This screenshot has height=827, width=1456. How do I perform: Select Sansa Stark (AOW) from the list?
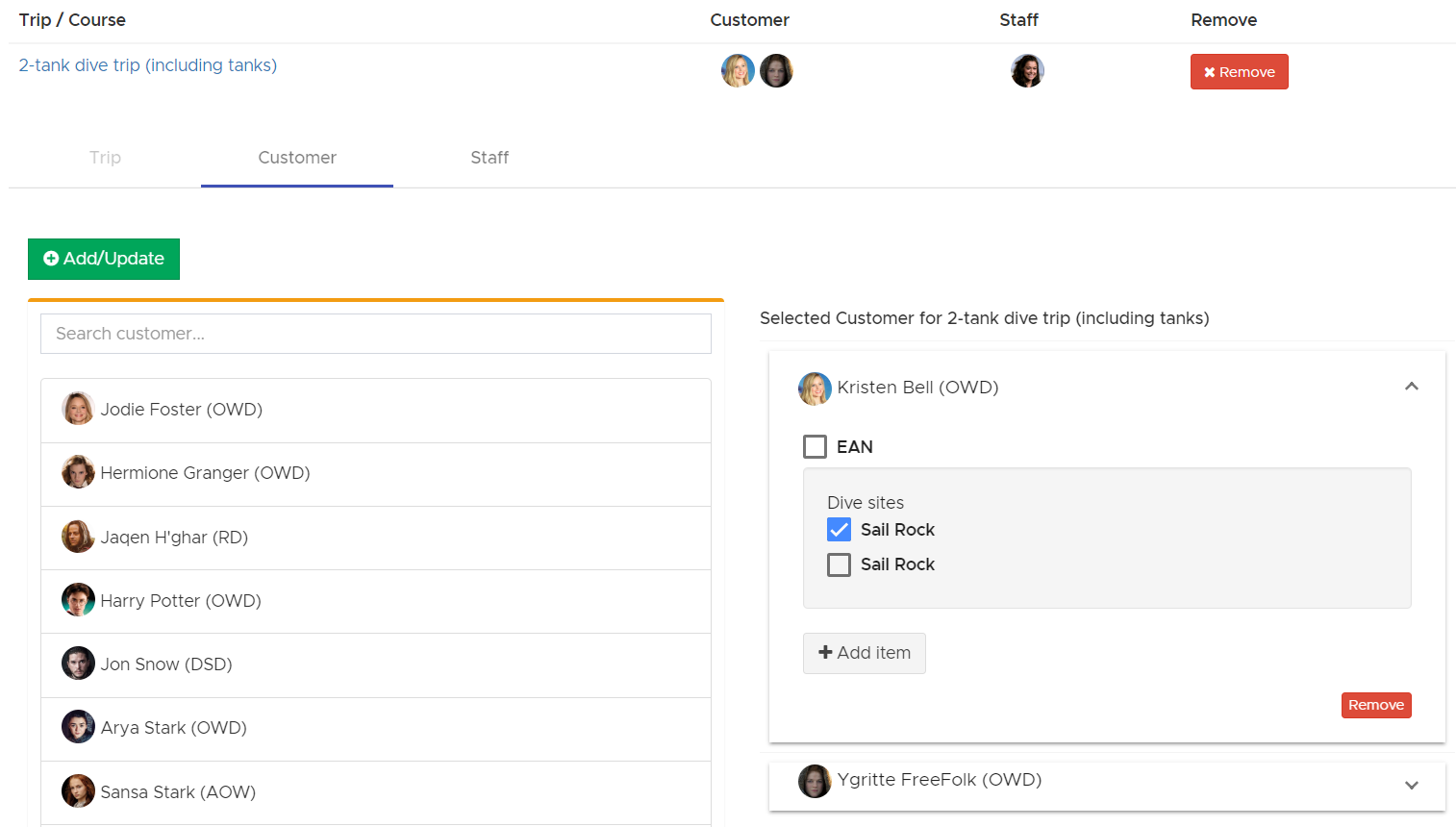coord(376,792)
